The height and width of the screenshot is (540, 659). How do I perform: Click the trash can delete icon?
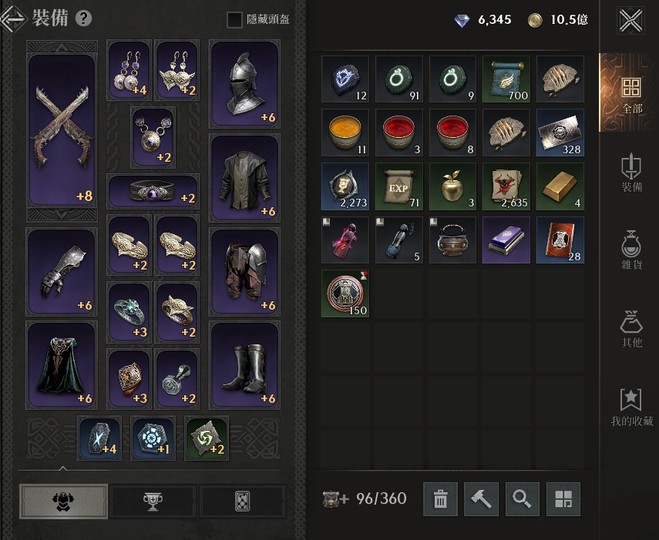(x=440, y=499)
